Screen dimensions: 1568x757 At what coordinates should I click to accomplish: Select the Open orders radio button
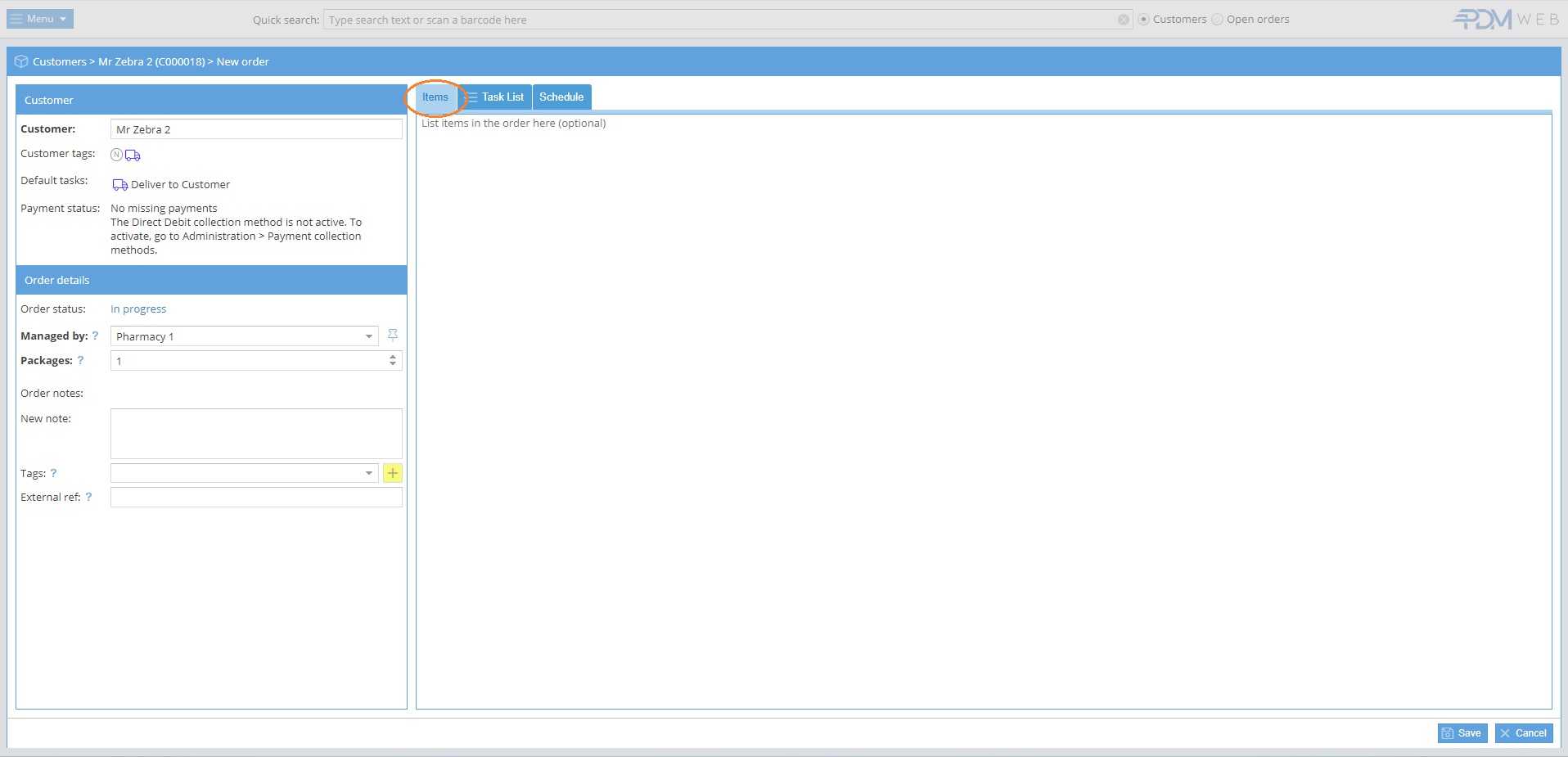(1217, 20)
